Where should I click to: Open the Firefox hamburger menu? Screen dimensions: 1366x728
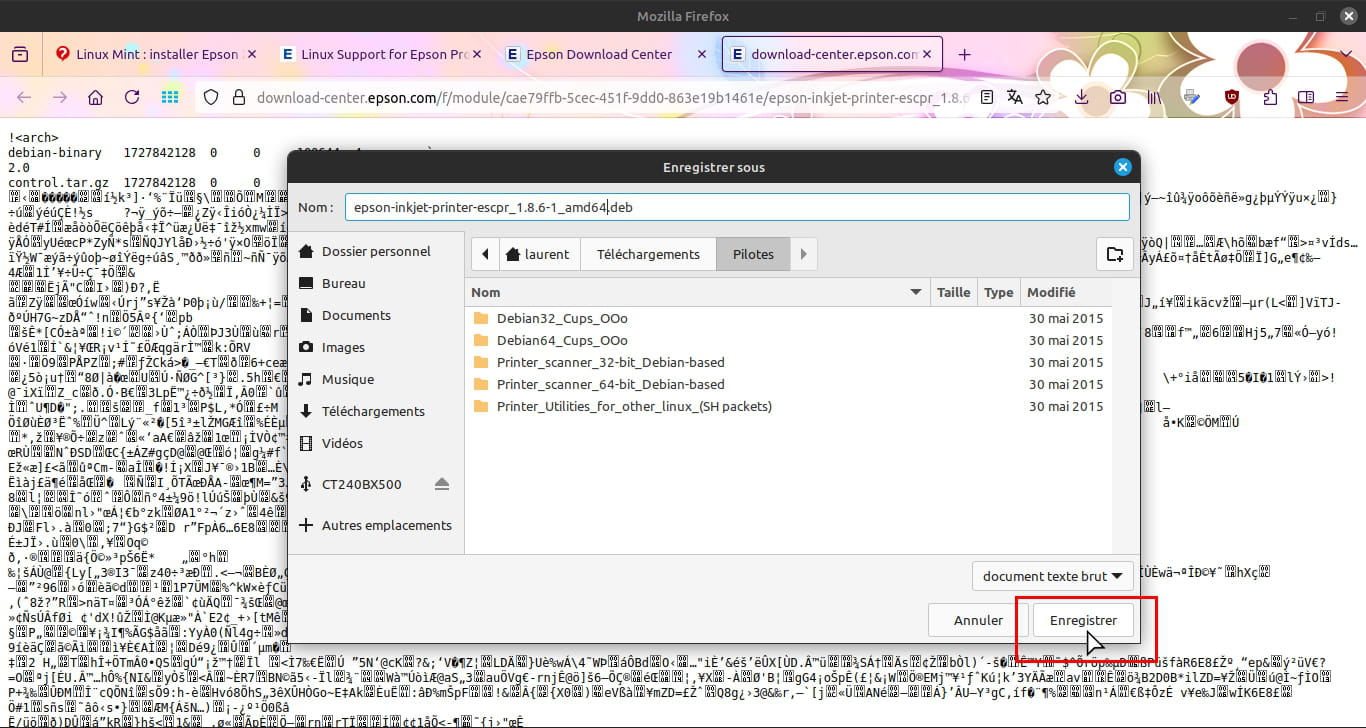1344,97
